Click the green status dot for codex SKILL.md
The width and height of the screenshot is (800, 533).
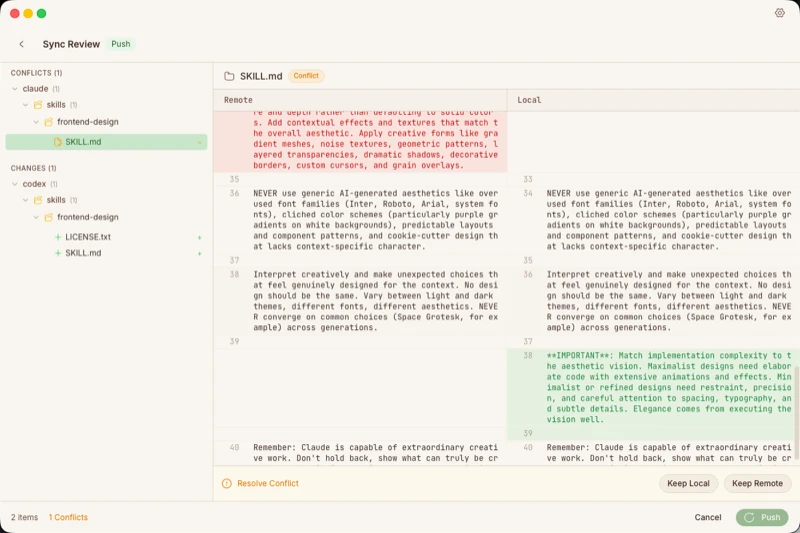[199, 253]
